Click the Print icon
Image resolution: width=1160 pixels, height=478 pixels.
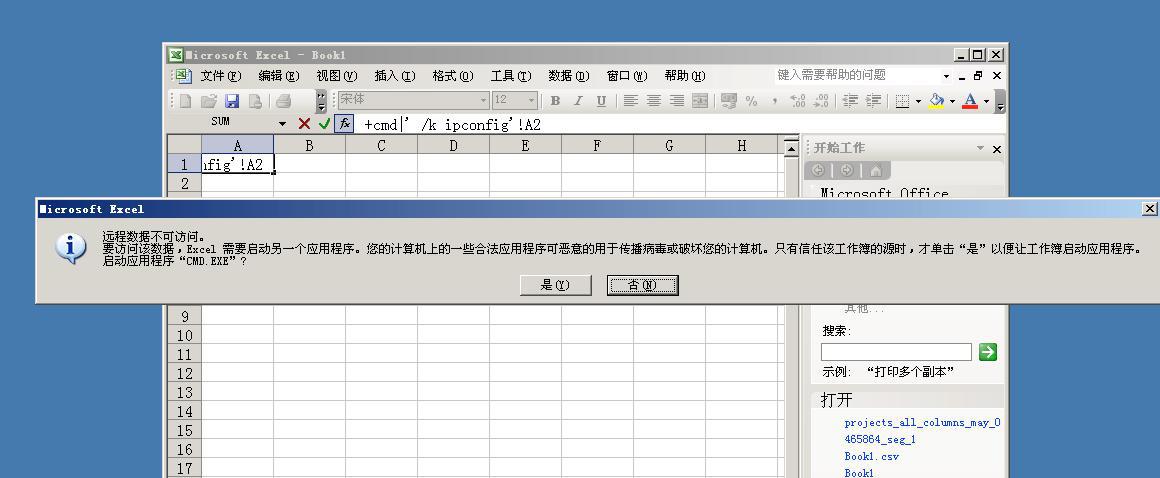point(283,101)
